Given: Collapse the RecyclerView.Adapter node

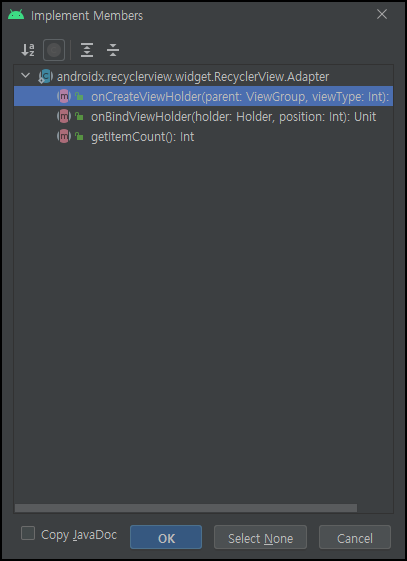Looking at the screenshot, I should pyautogui.click(x=25, y=75).
